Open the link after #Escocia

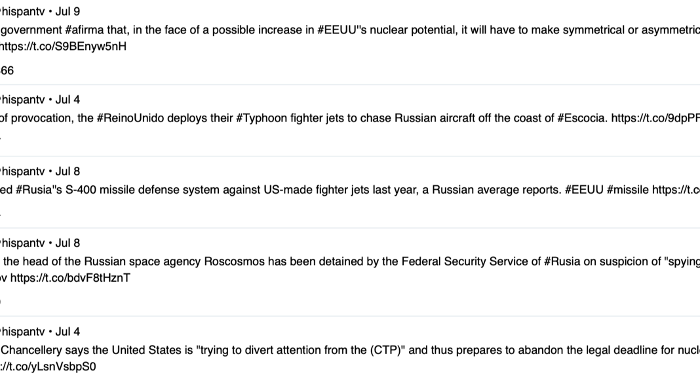point(655,118)
